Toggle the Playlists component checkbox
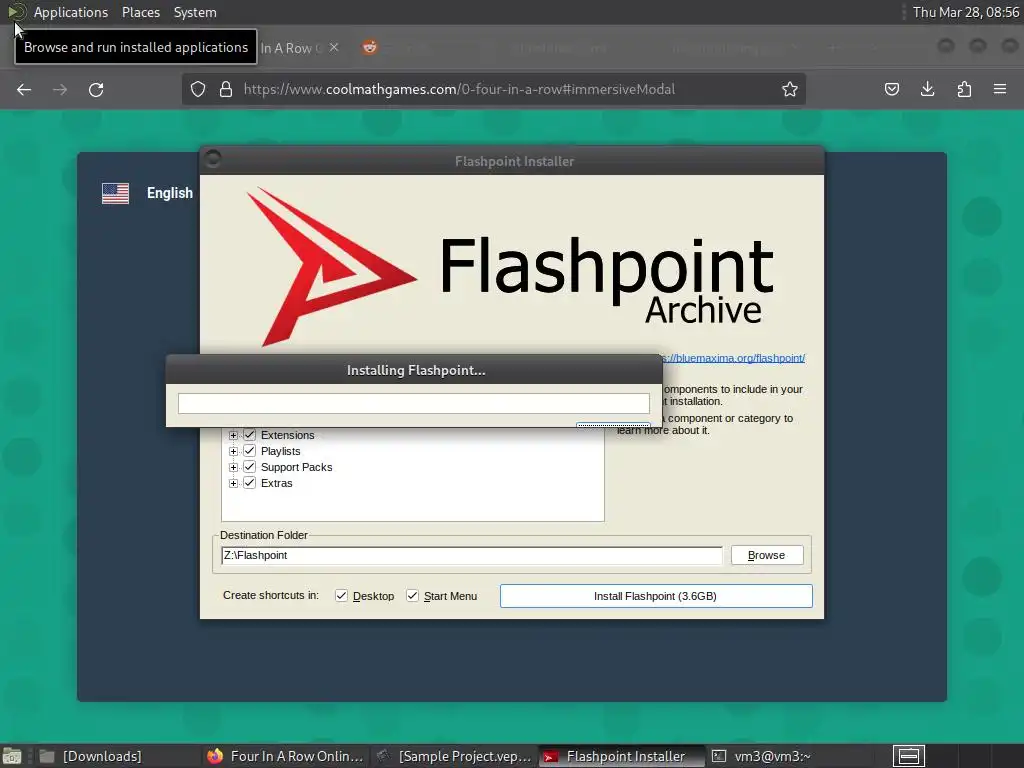Image resolution: width=1024 pixels, height=768 pixels. [x=249, y=451]
